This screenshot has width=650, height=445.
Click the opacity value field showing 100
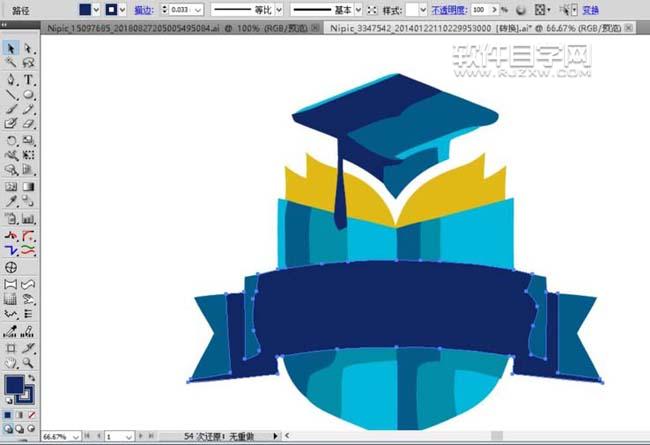tap(480, 10)
